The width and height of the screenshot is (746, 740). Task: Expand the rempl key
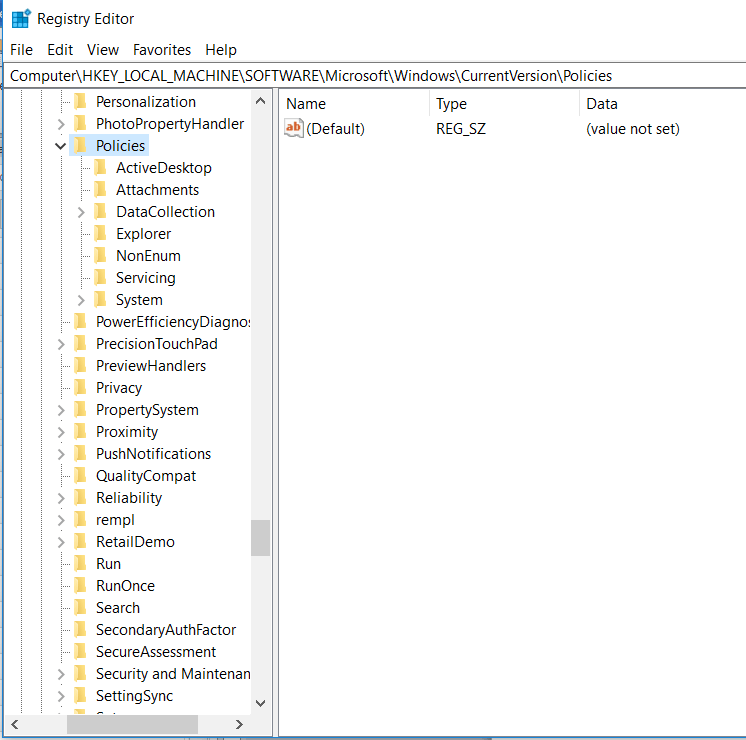[x=61, y=520]
